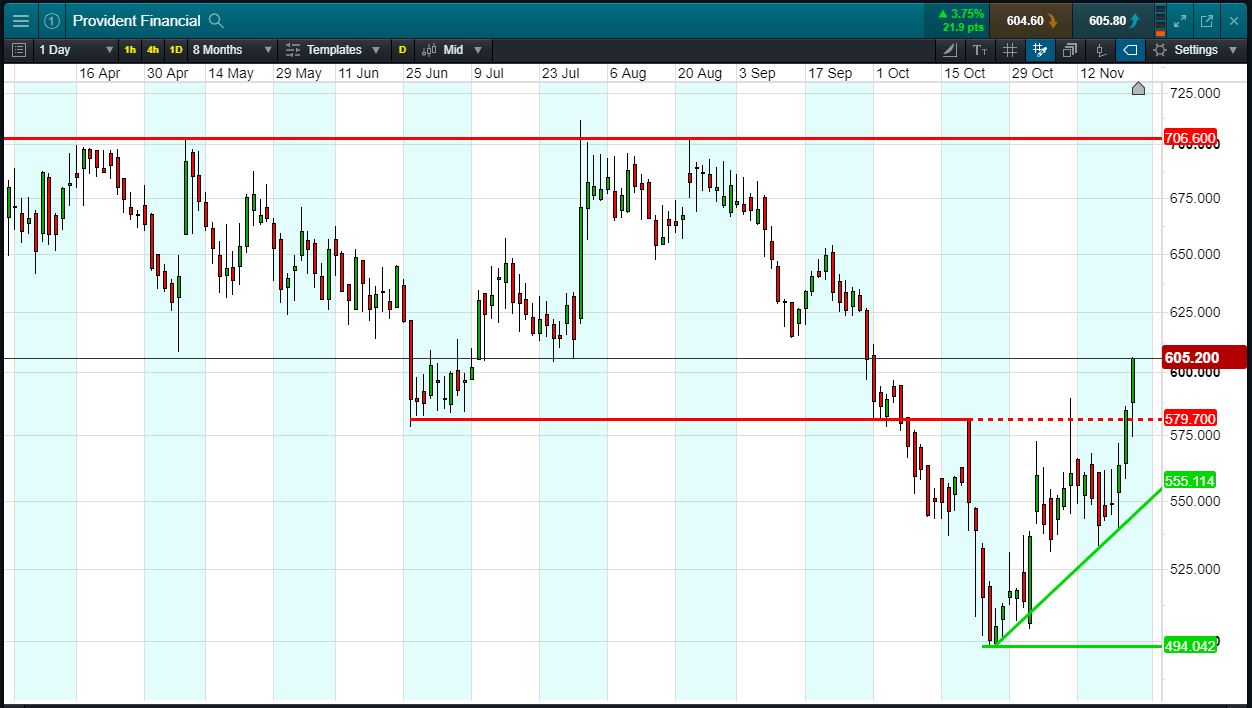
Task: Click the yellow D default button
Action: 403,49
